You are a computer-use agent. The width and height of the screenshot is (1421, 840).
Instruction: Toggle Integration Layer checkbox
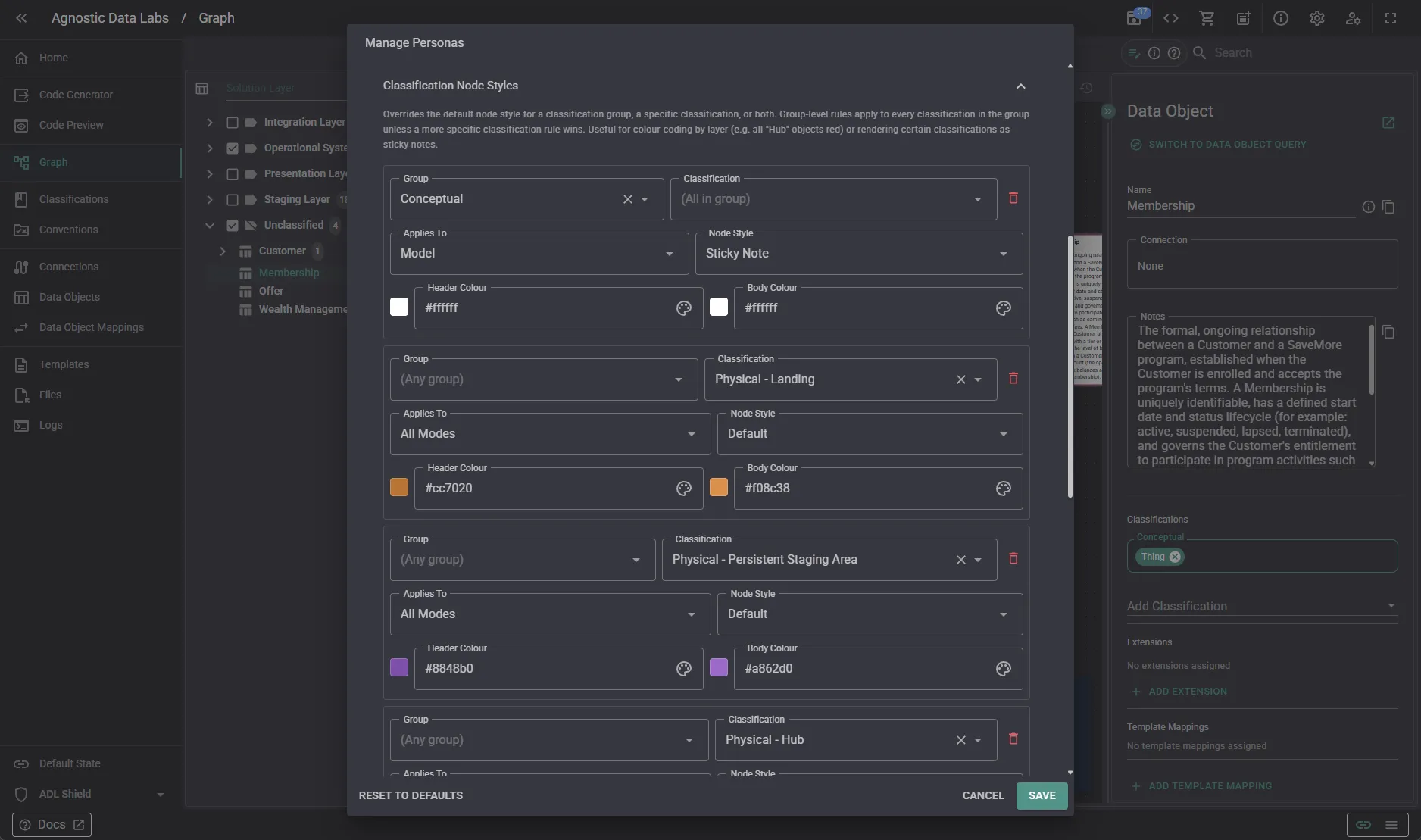pos(233,123)
